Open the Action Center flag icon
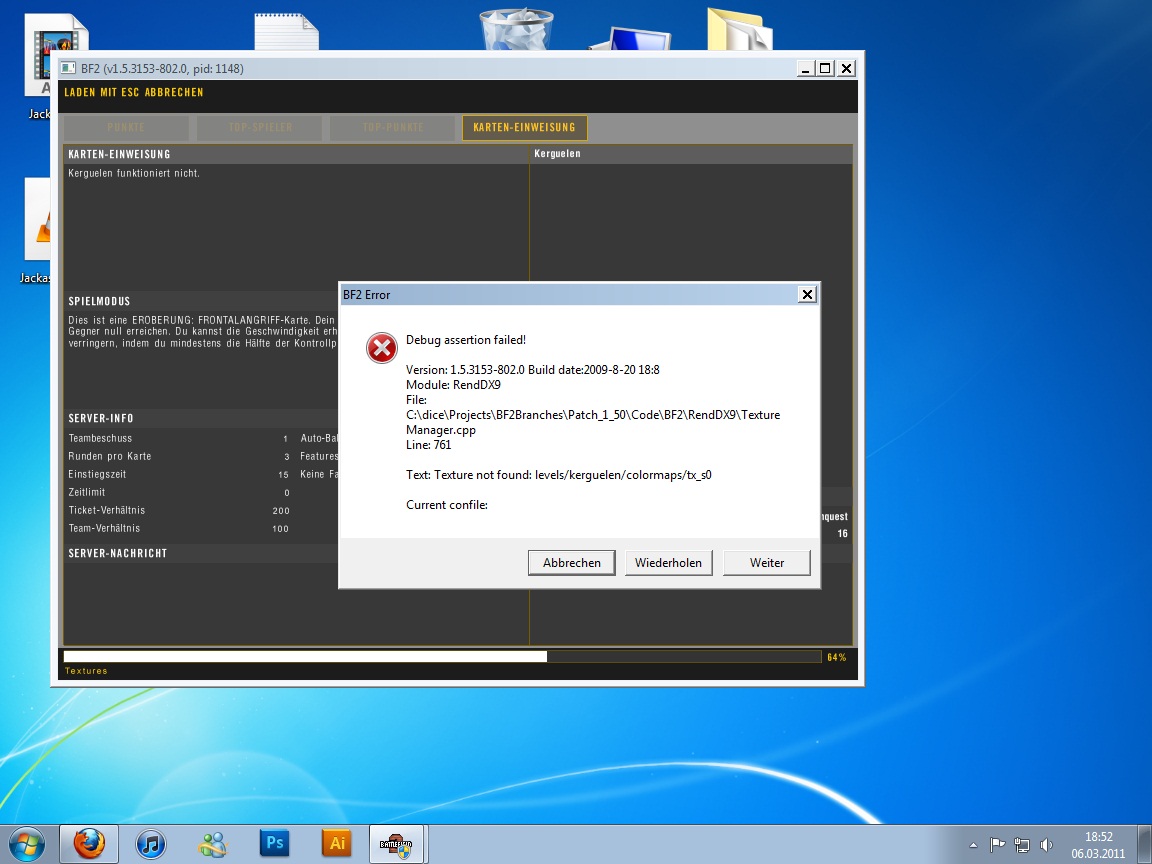Screen dimensions: 1152x864 (997, 845)
